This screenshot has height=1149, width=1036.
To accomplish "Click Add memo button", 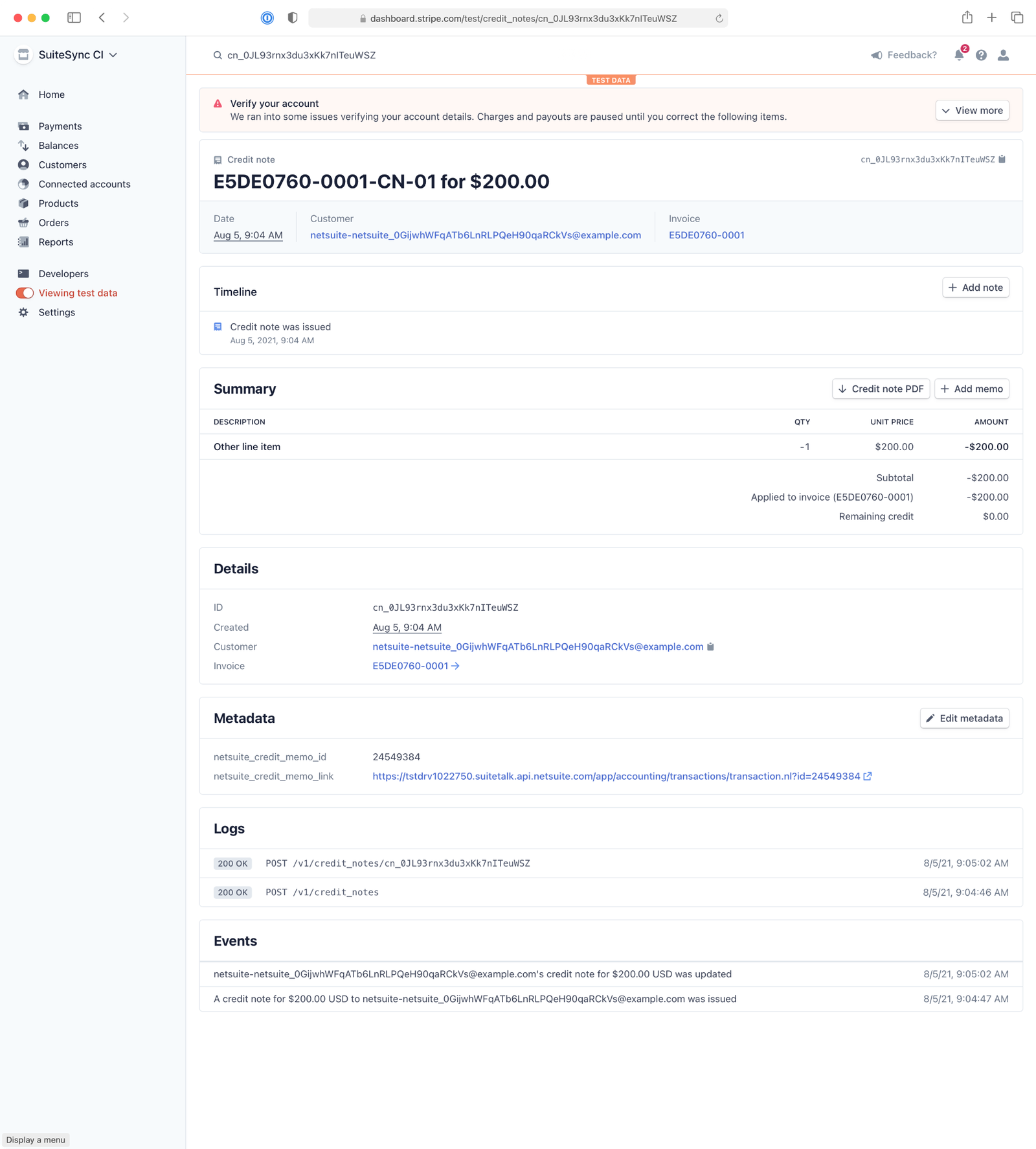I will point(971,389).
